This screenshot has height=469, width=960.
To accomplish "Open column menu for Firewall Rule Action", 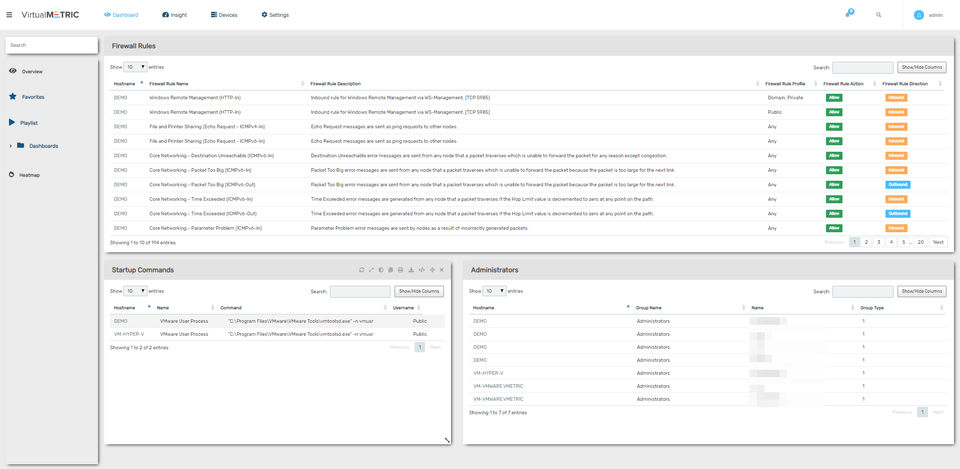I will 873,84.
